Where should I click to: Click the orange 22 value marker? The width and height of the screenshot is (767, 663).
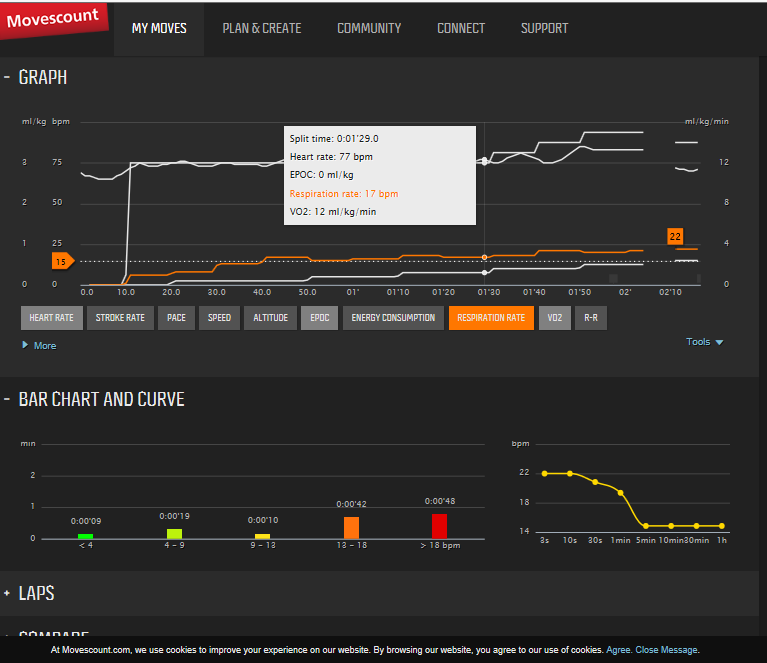click(x=675, y=236)
